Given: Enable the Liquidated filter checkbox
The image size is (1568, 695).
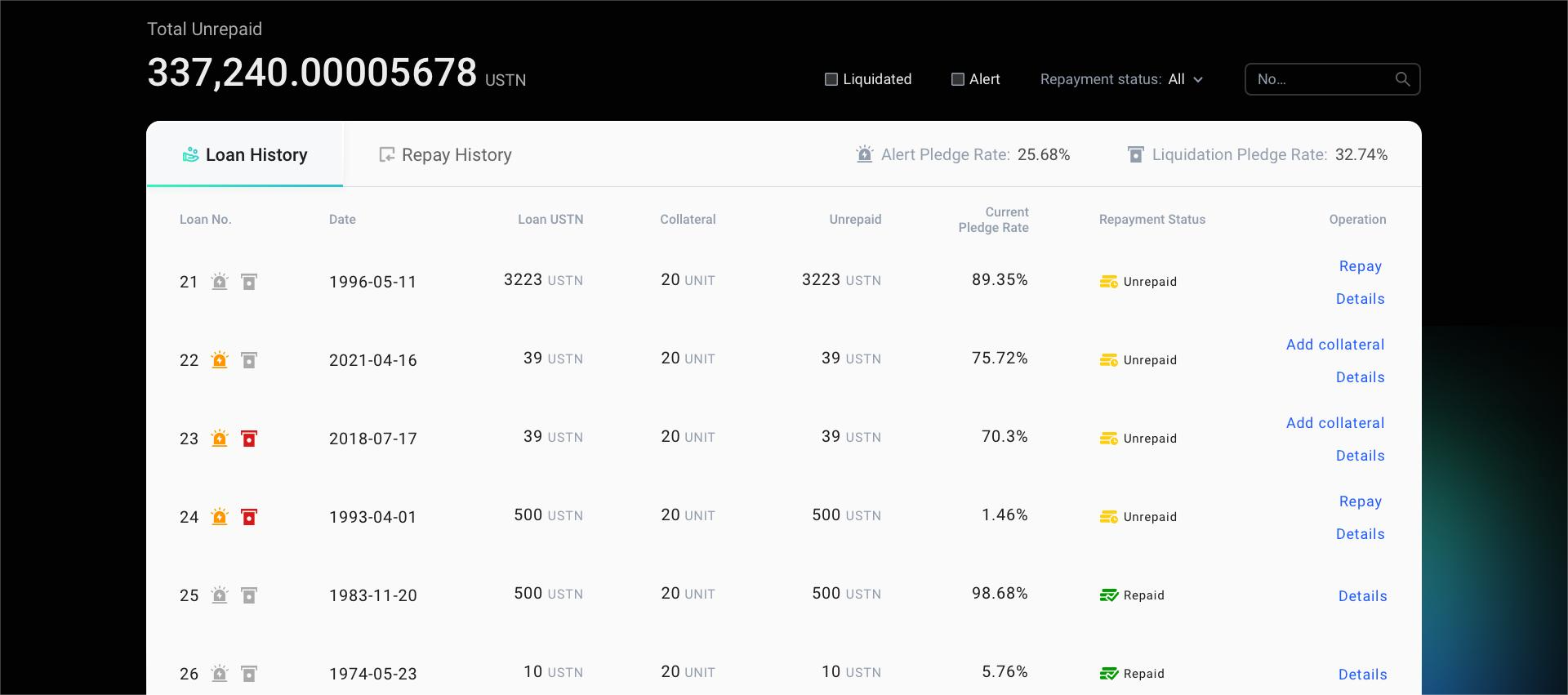Looking at the screenshot, I should coord(831,79).
